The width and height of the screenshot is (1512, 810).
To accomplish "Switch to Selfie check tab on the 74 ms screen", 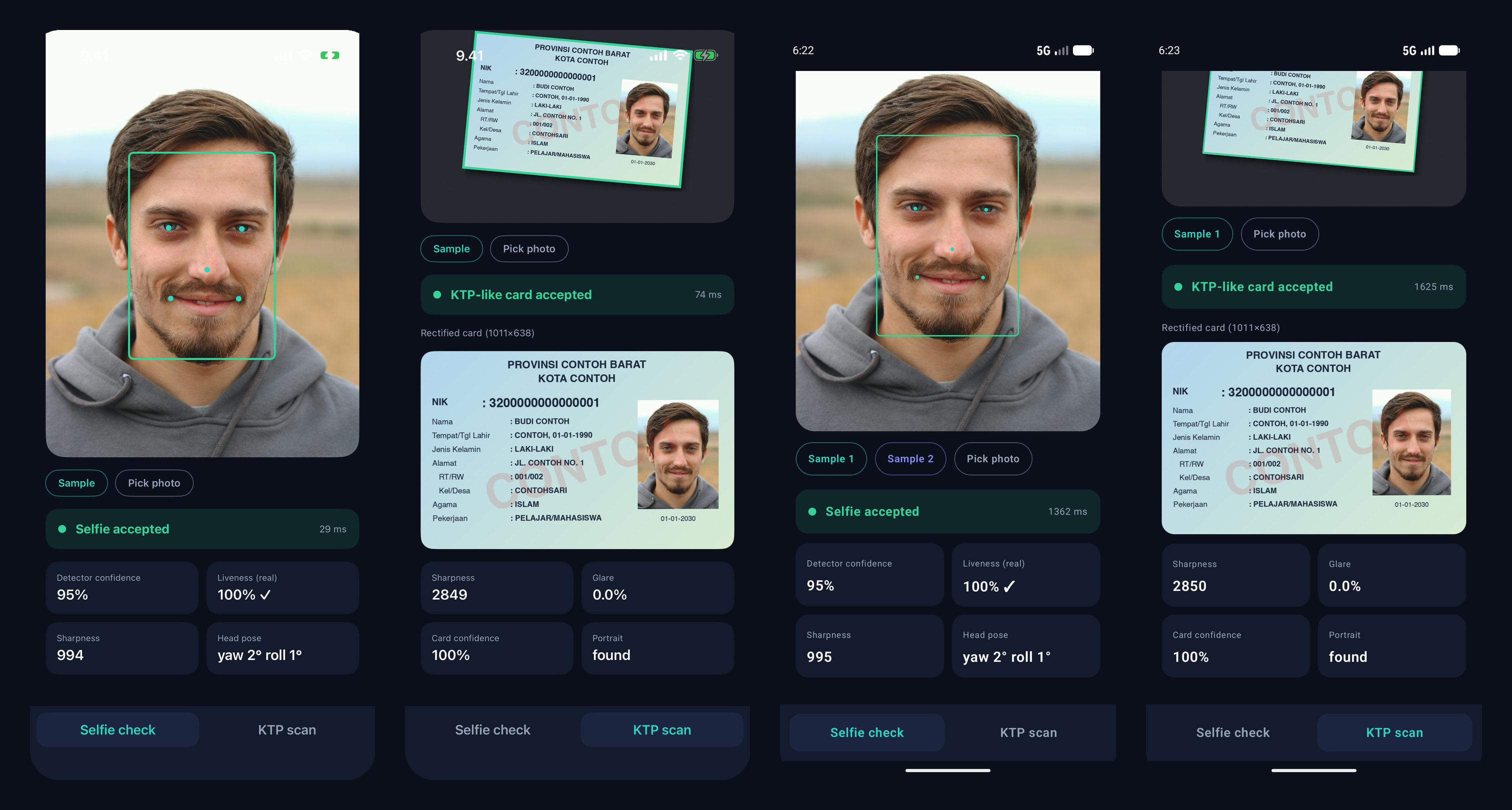I will 492,729.
